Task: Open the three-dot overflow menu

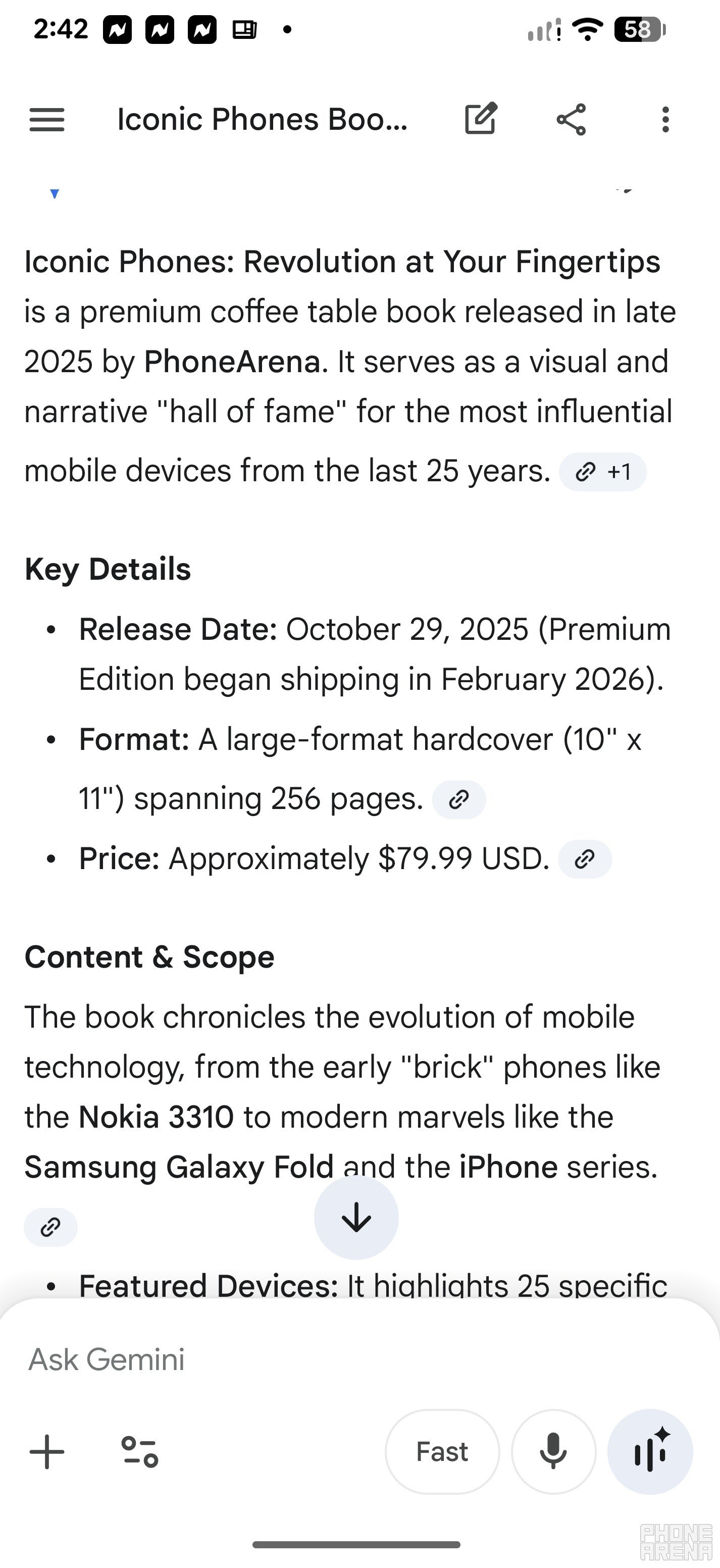Action: coord(666,119)
